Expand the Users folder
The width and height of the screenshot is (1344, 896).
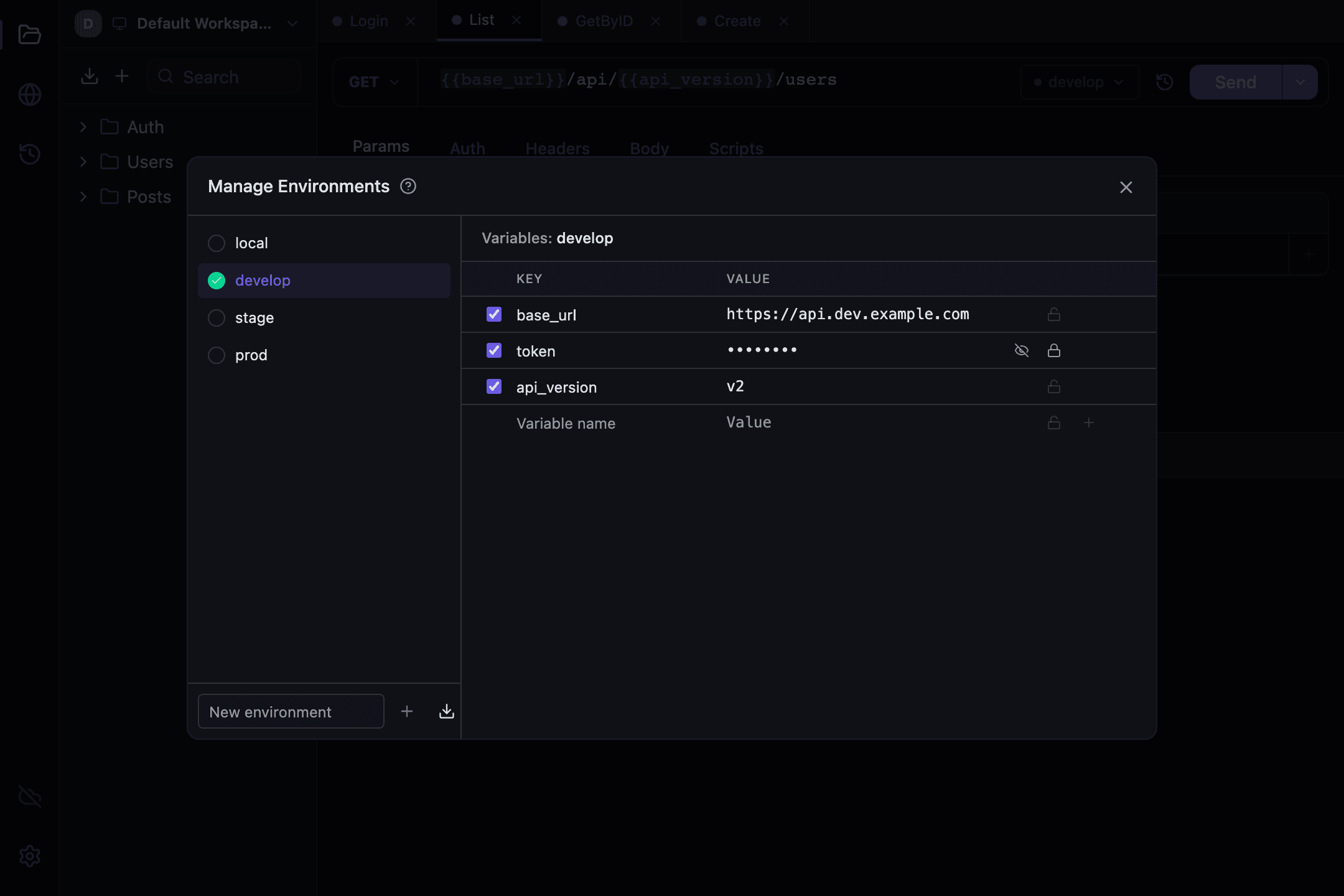(83, 162)
